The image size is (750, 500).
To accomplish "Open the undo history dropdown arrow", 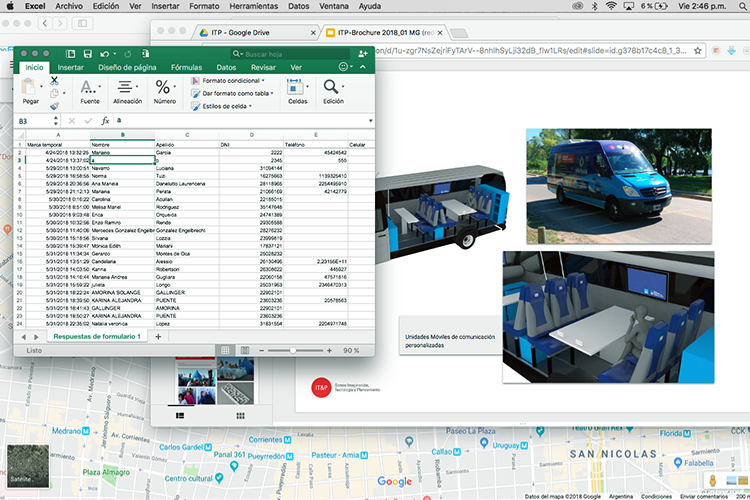I will tap(115, 54).
